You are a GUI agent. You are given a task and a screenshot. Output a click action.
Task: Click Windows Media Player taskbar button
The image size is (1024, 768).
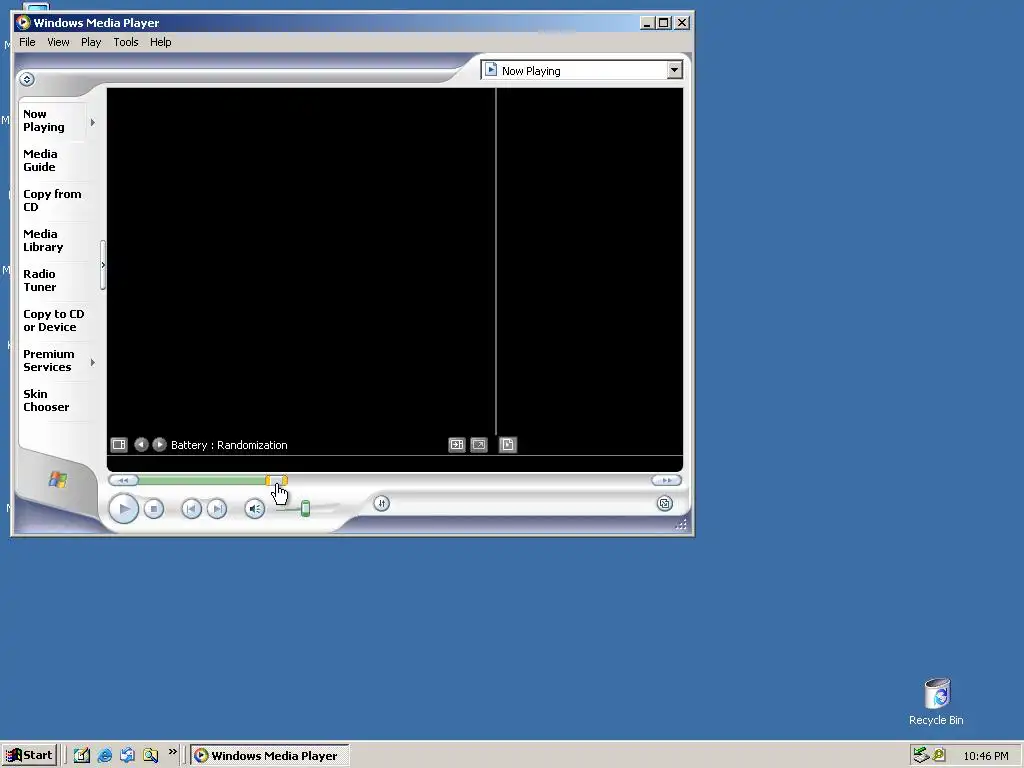click(270, 756)
